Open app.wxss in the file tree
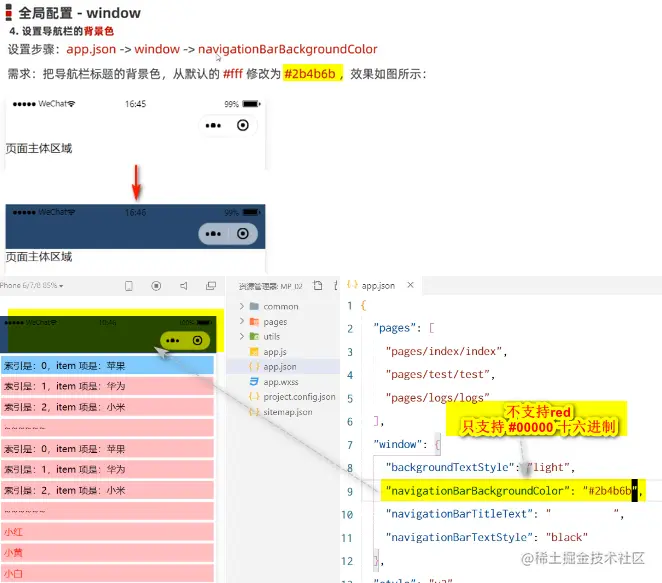 click(281, 382)
